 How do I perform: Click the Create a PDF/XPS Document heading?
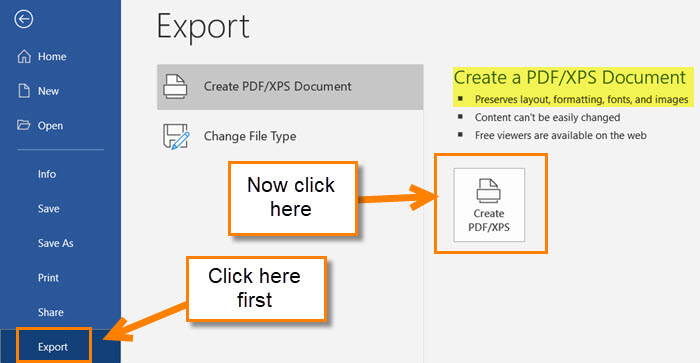[x=570, y=77]
